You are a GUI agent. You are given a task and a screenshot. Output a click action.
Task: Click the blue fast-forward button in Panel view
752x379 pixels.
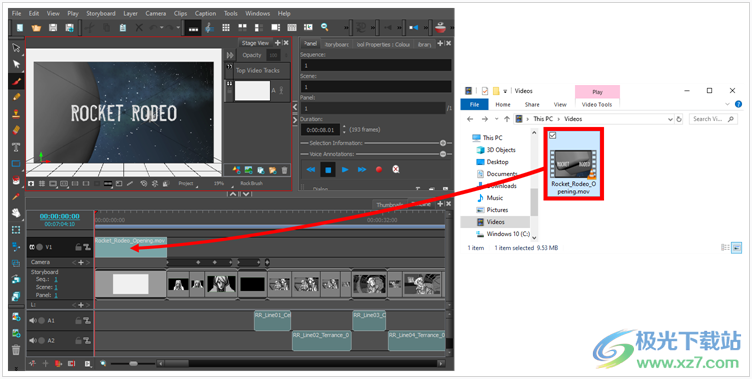[362, 169]
